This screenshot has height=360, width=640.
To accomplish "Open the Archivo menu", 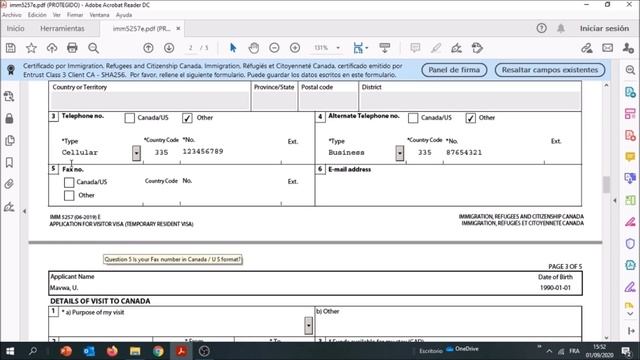I will [12, 15].
